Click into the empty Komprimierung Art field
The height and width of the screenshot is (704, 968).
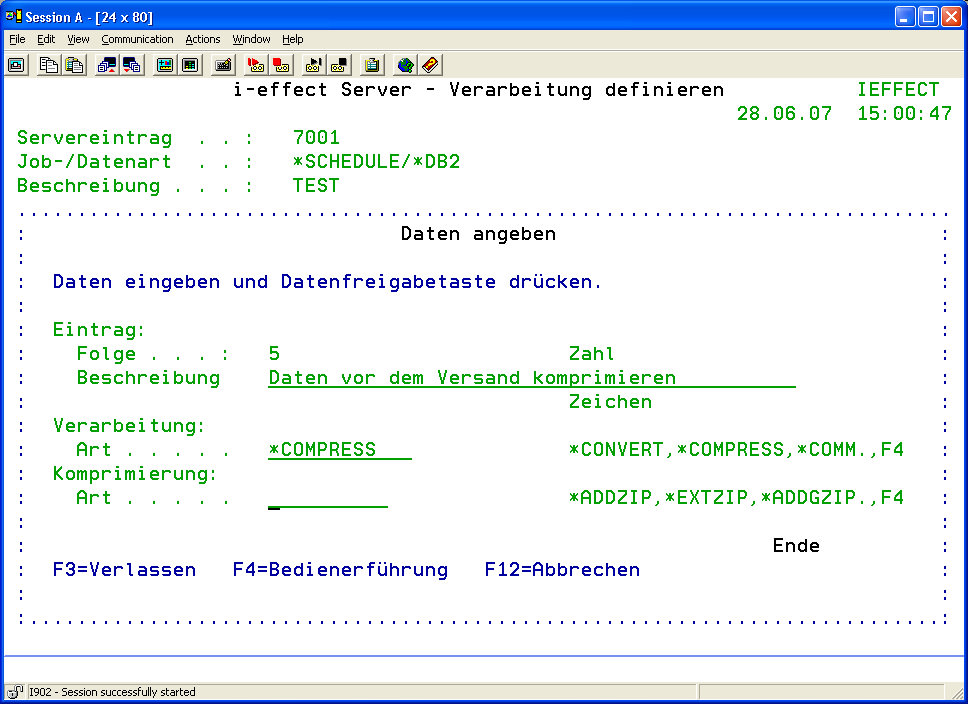pos(328,498)
